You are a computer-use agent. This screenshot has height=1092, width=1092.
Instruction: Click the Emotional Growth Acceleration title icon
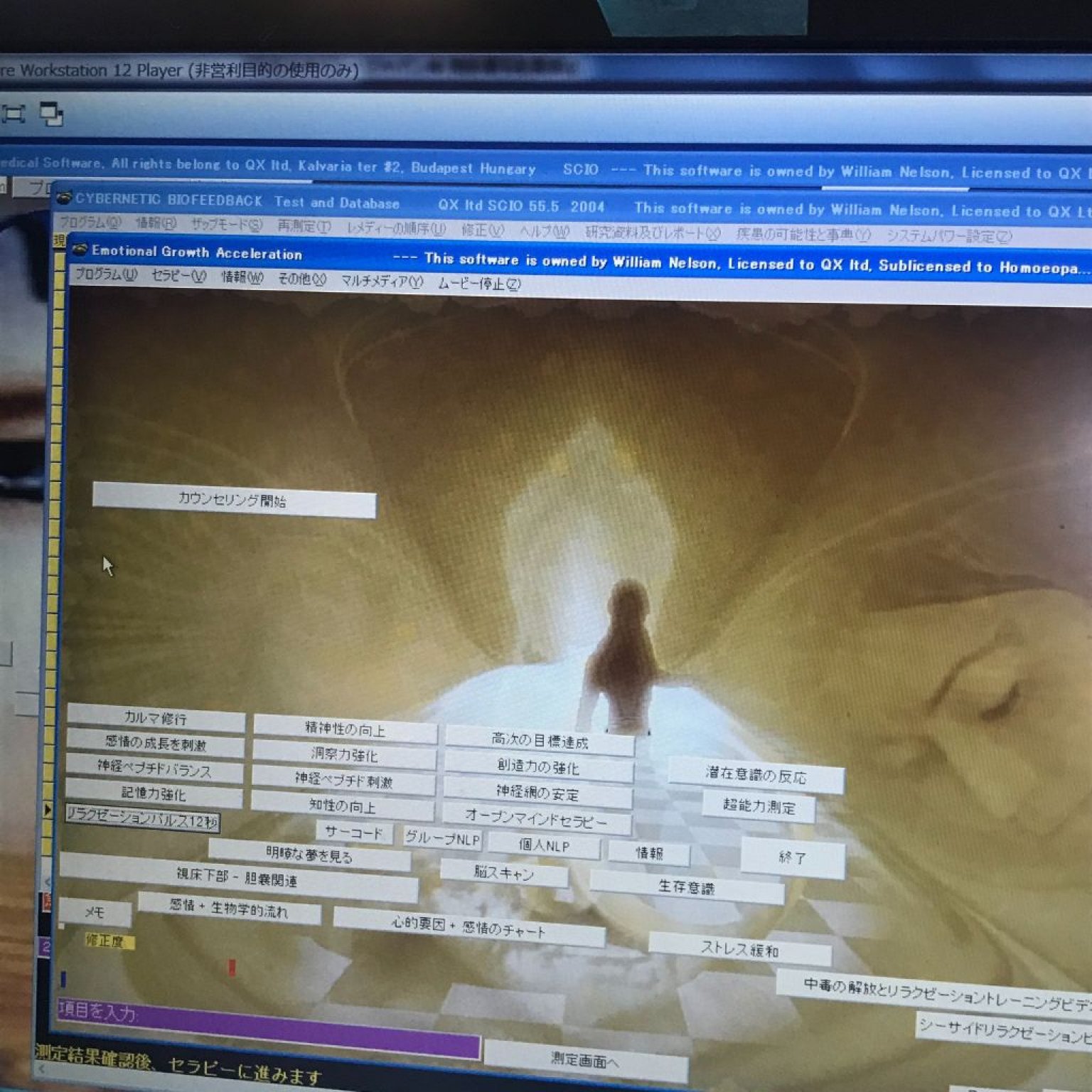point(80,250)
